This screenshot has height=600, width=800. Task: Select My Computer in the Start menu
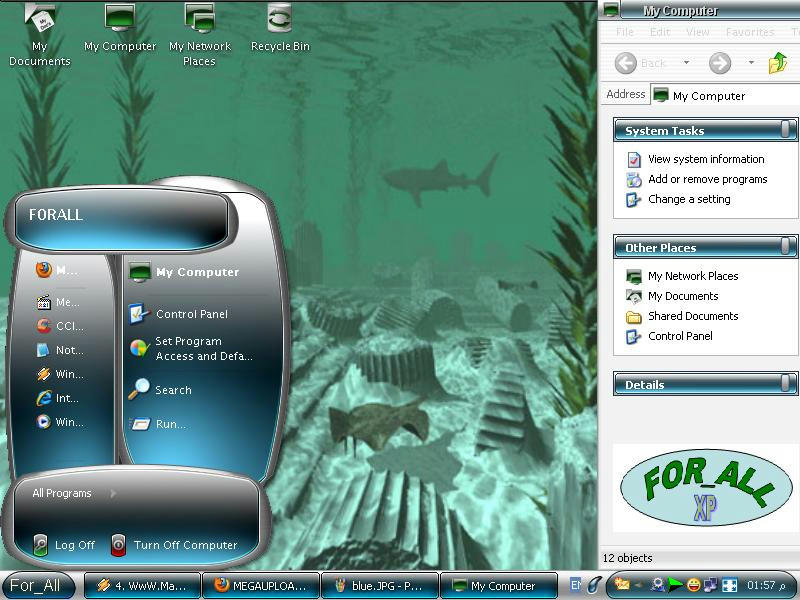pyautogui.click(x=184, y=272)
